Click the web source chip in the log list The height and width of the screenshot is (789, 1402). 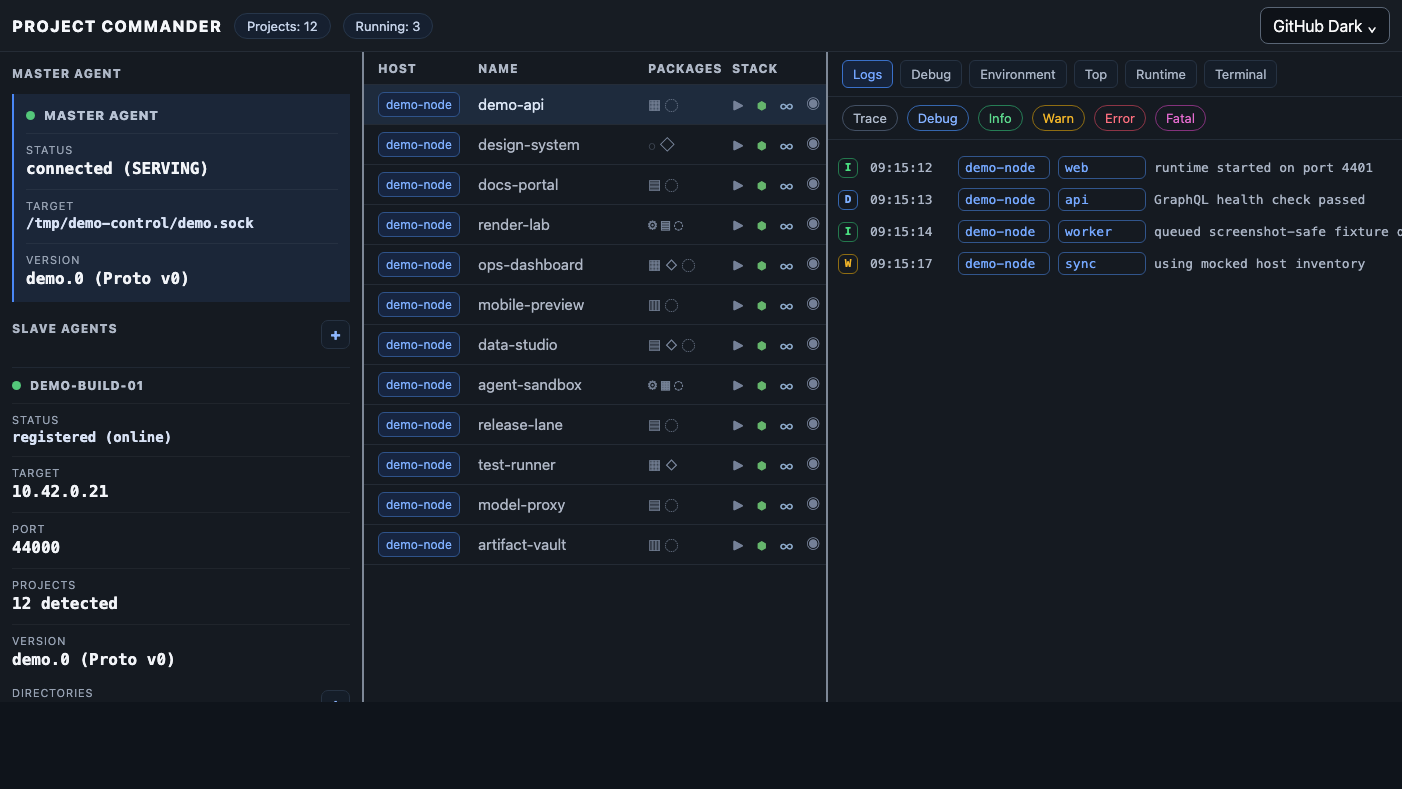(1101, 168)
